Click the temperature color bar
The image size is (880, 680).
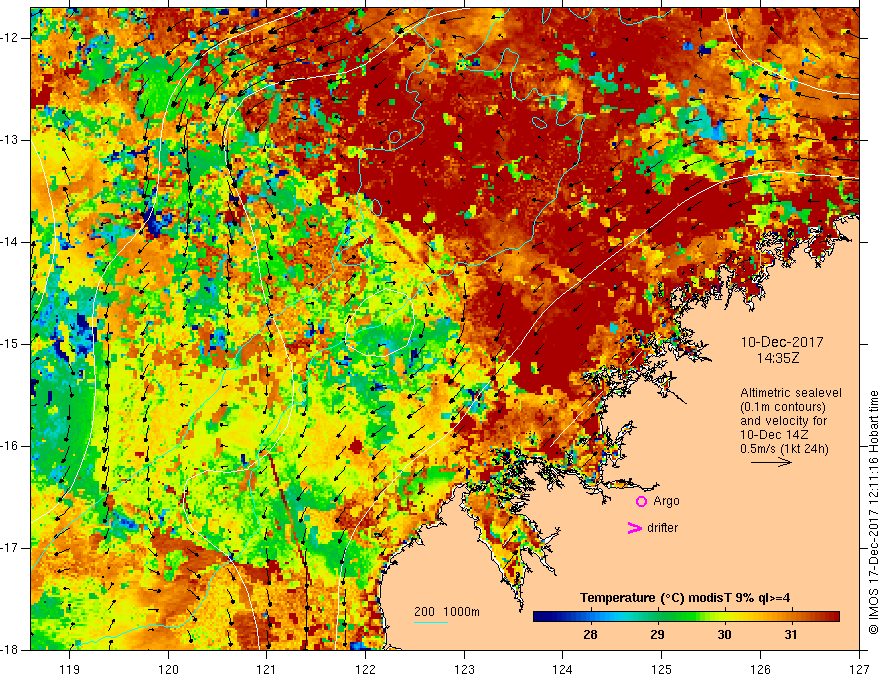tap(686, 617)
